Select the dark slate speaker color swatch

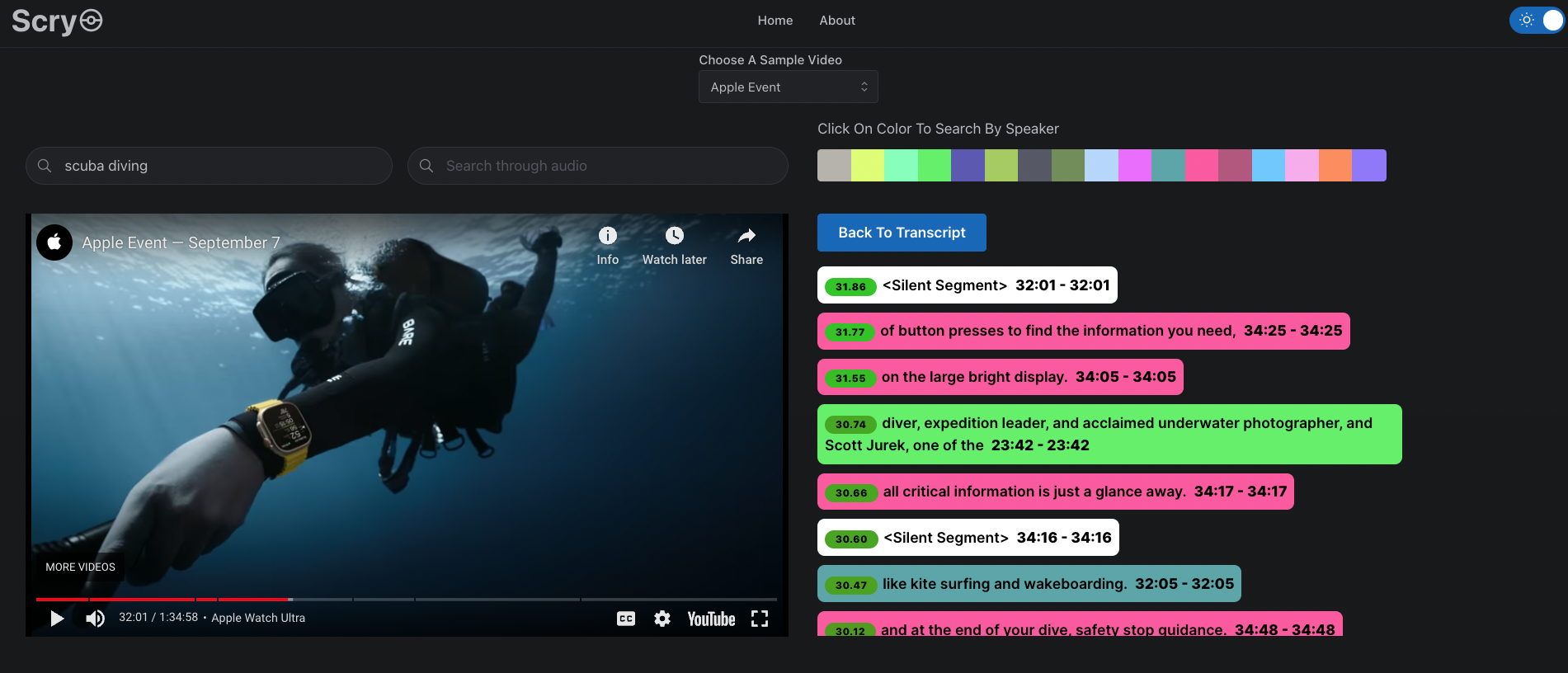[x=1034, y=165]
